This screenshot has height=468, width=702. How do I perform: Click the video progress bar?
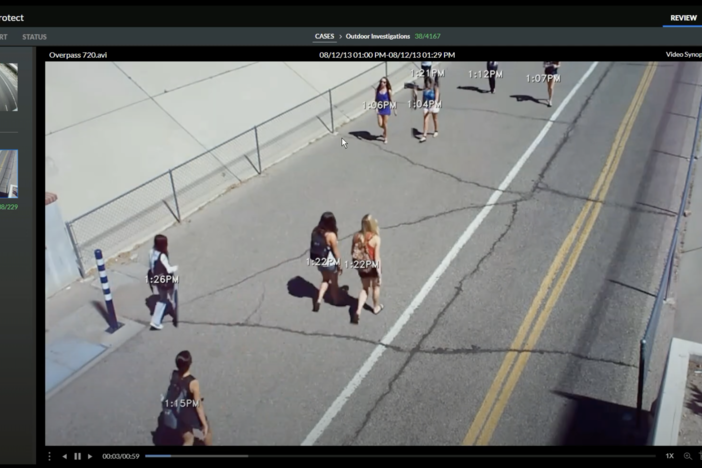400,456
